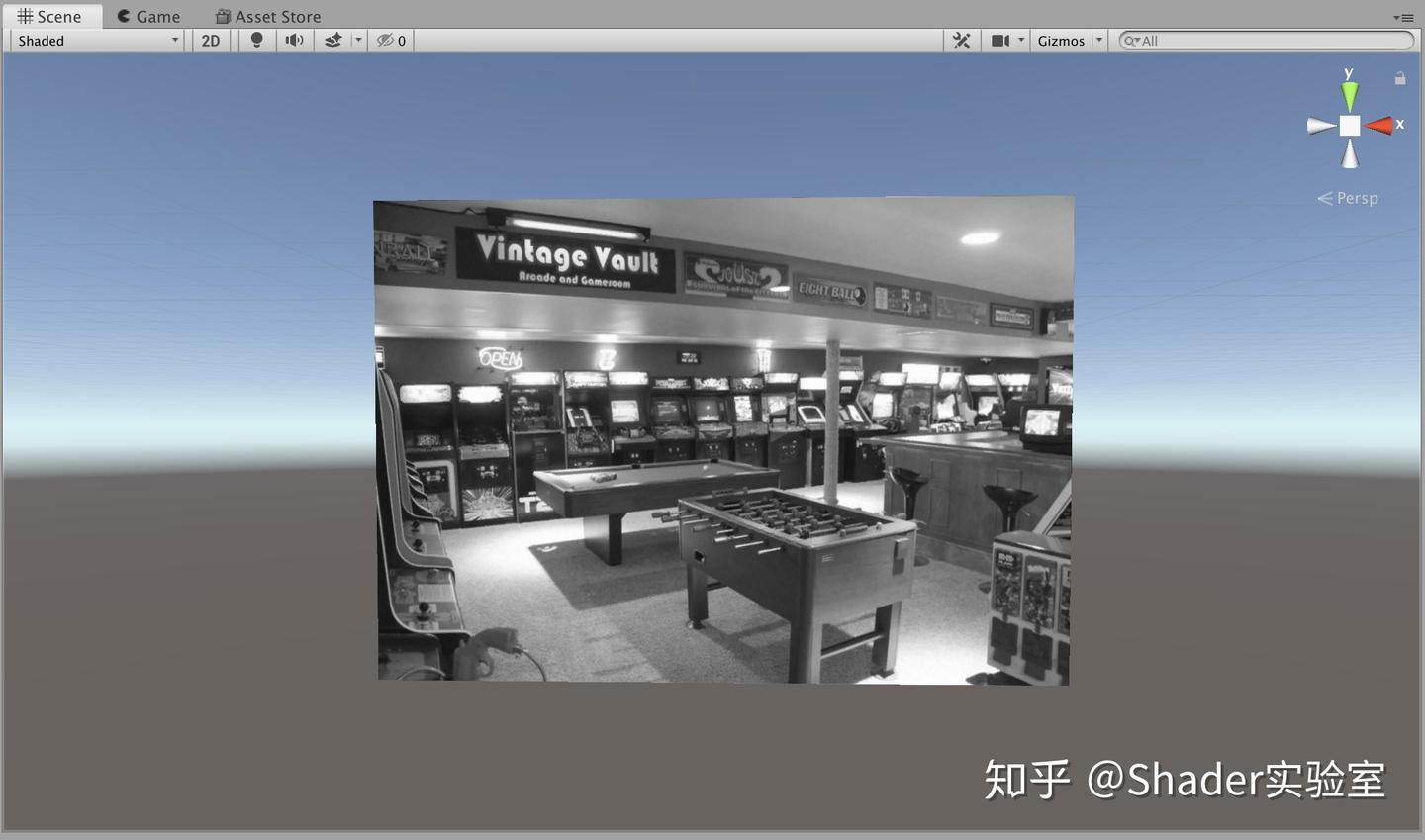Open the component tools wrench icon

961,41
